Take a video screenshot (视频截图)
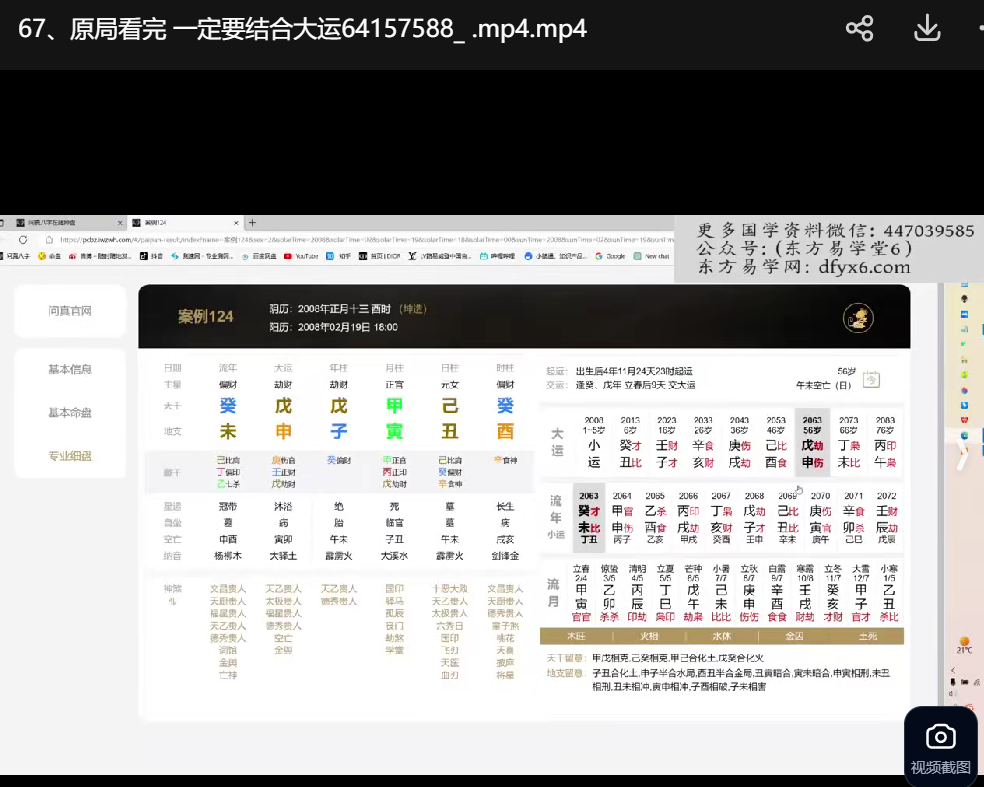The height and width of the screenshot is (787, 984). [x=940, y=747]
